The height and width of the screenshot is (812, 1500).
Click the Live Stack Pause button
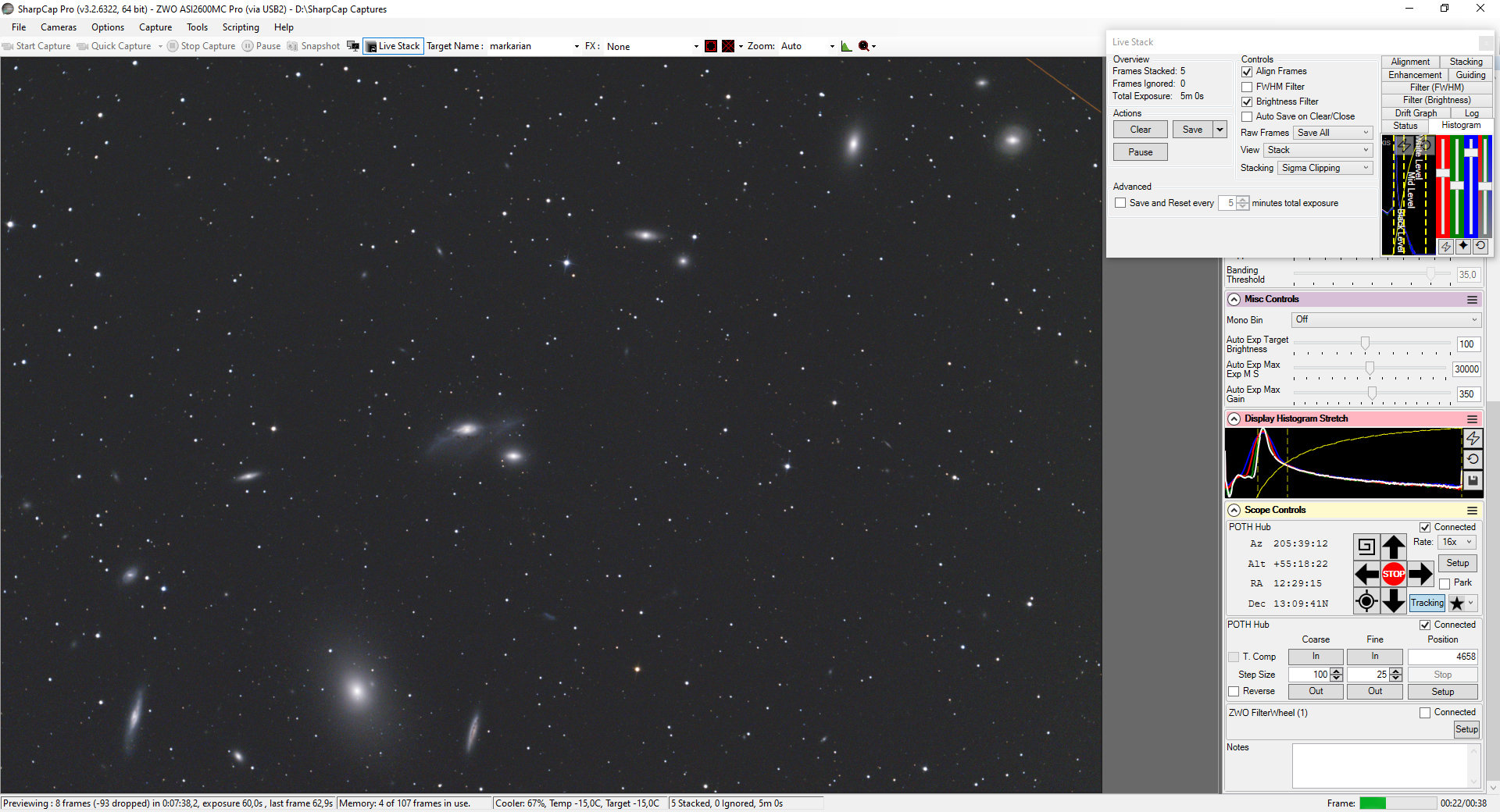tap(1141, 152)
